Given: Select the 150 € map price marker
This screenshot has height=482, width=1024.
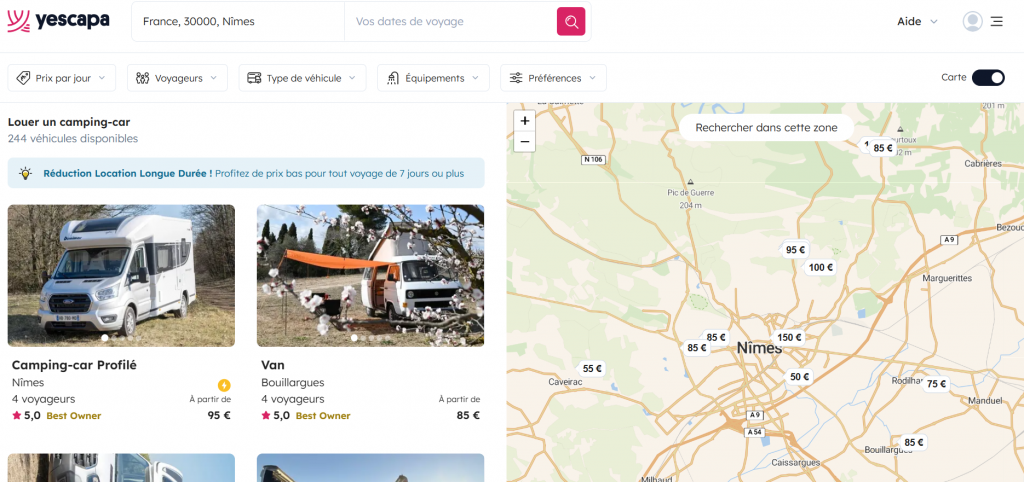Looking at the screenshot, I should [789, 338].
